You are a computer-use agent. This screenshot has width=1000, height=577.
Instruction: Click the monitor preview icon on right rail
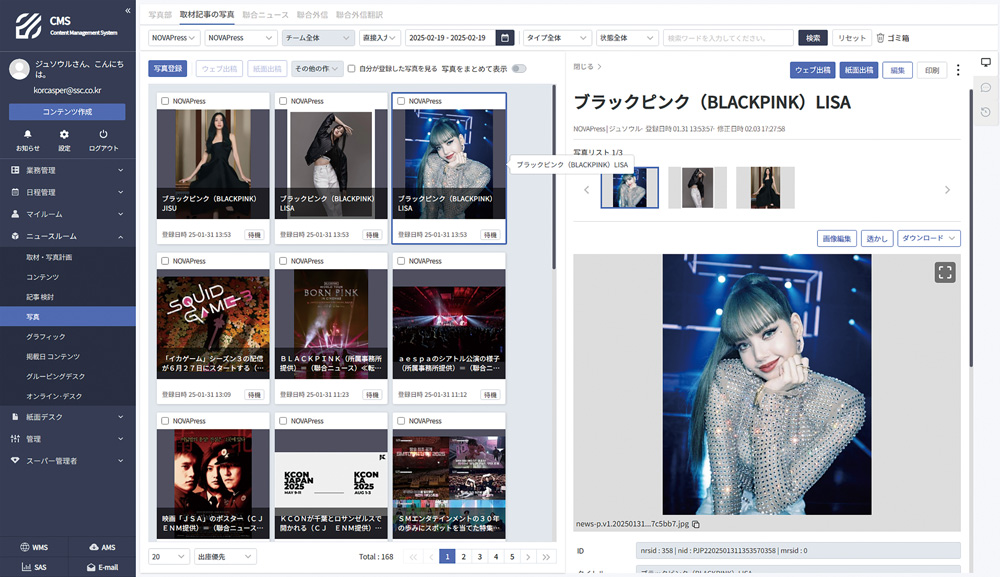click(x=985, y=62)
